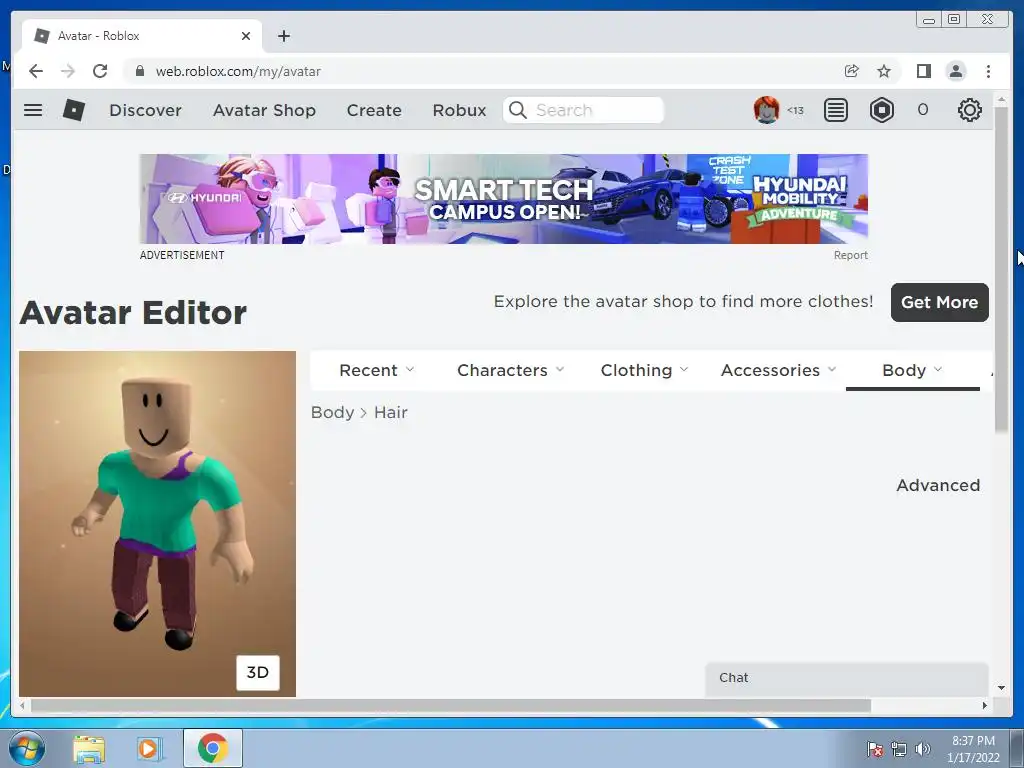Screen dimensions: 1024x768
Task: Open the Chat bar
Action: 846,679
